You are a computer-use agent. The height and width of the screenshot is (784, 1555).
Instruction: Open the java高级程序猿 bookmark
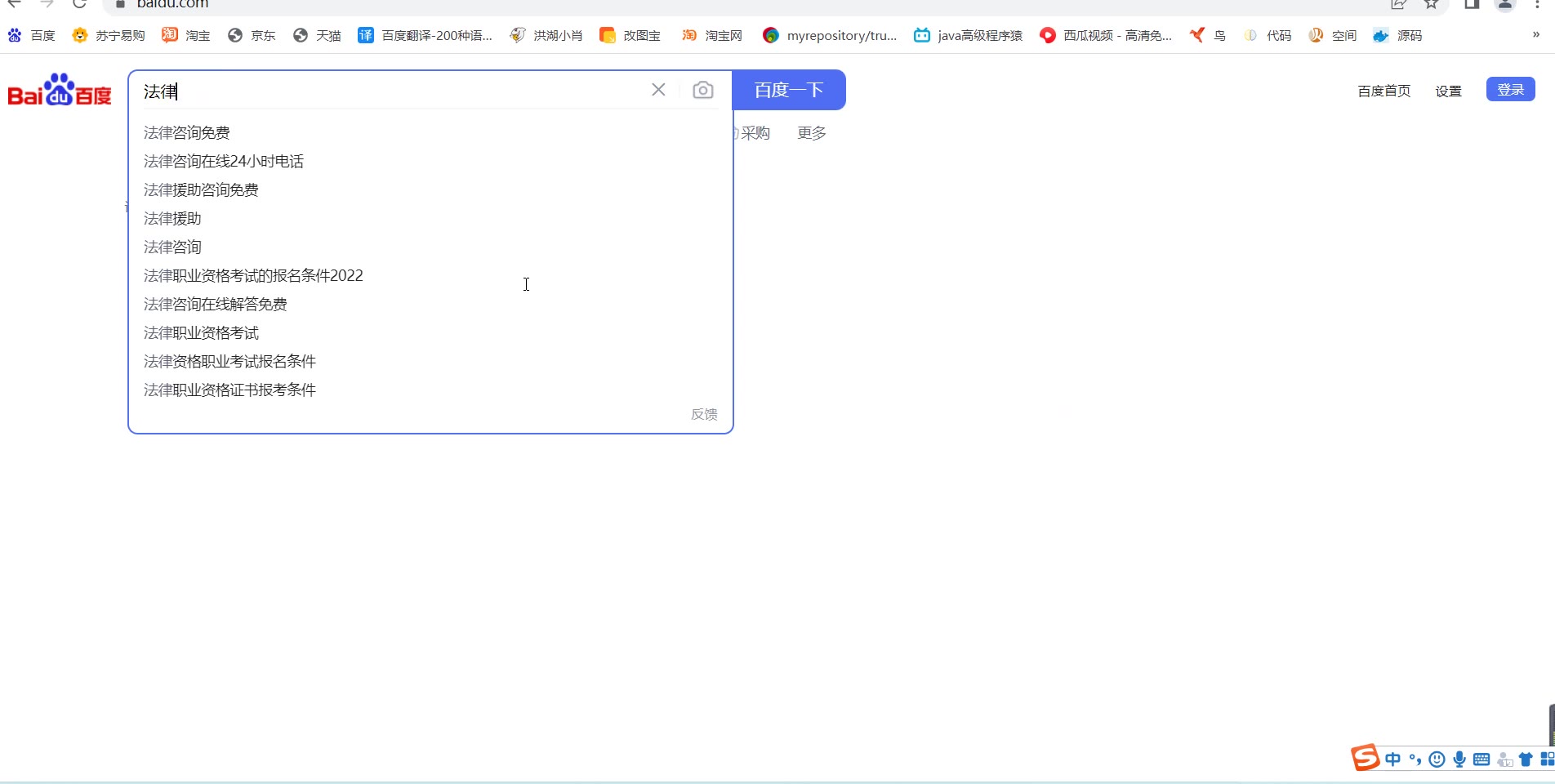pos(968,35)
